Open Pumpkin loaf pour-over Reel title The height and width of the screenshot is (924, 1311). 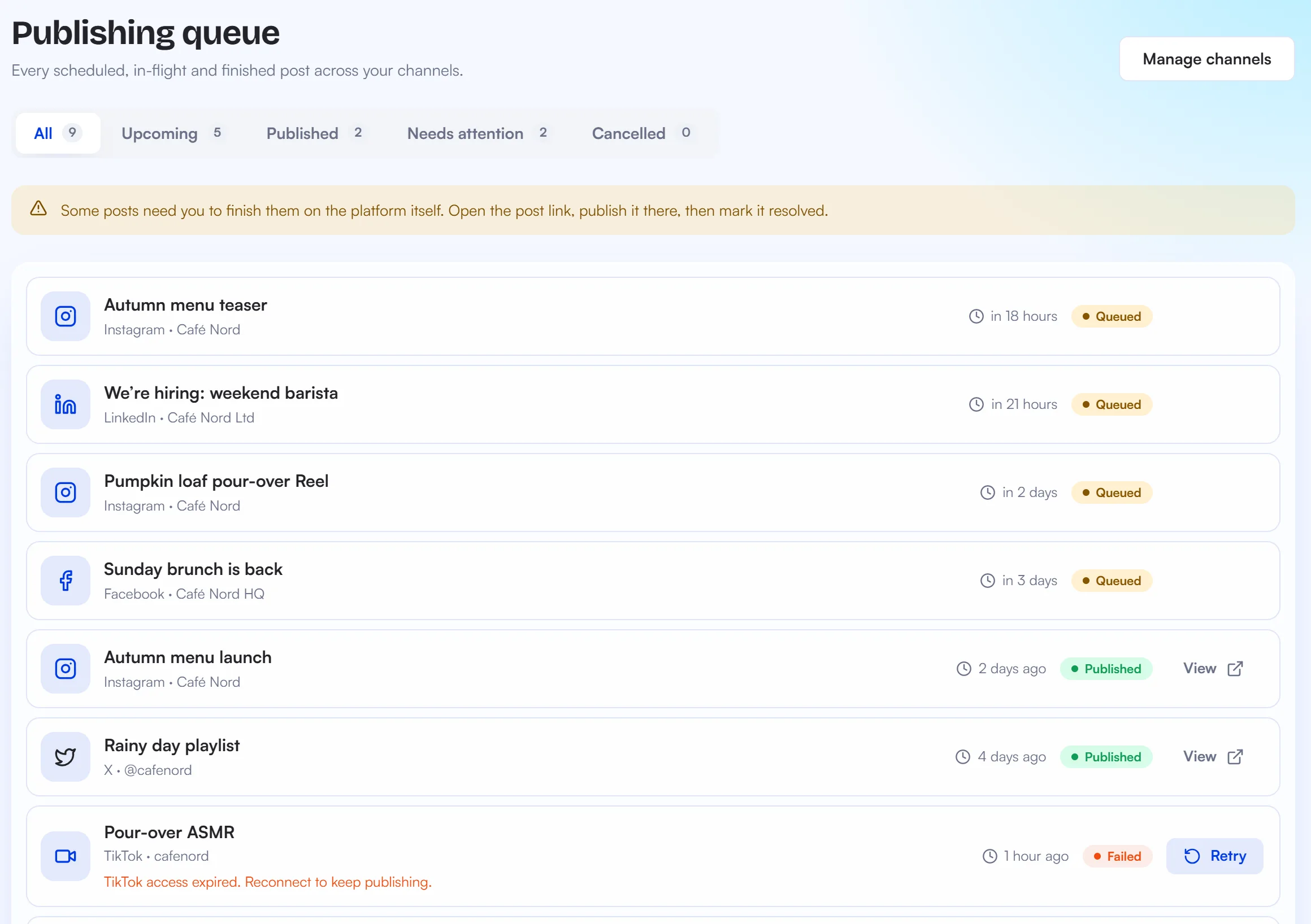(216, 481)
